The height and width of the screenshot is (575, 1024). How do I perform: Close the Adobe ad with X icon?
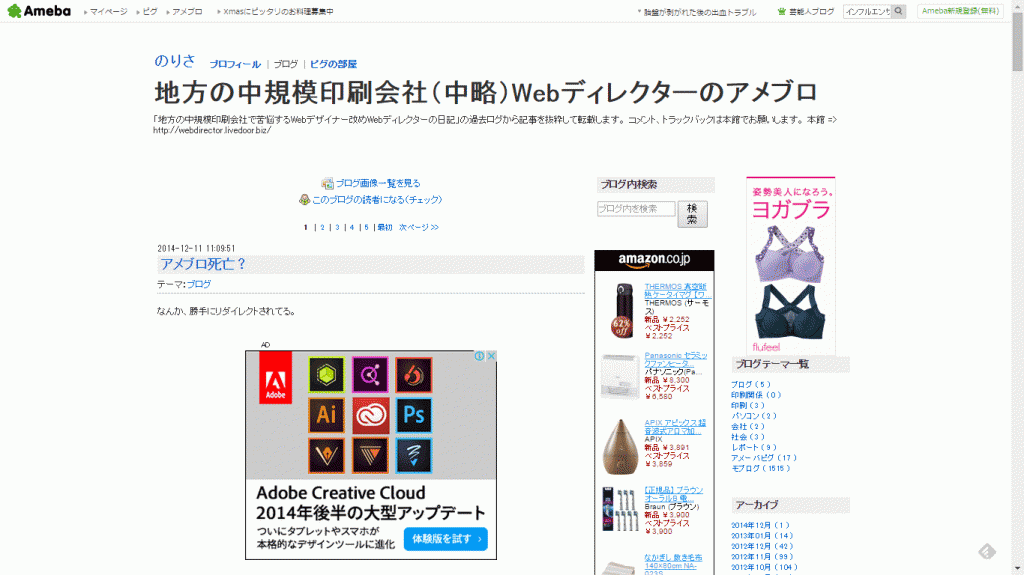pyautogui.click(x=491, y=357)
